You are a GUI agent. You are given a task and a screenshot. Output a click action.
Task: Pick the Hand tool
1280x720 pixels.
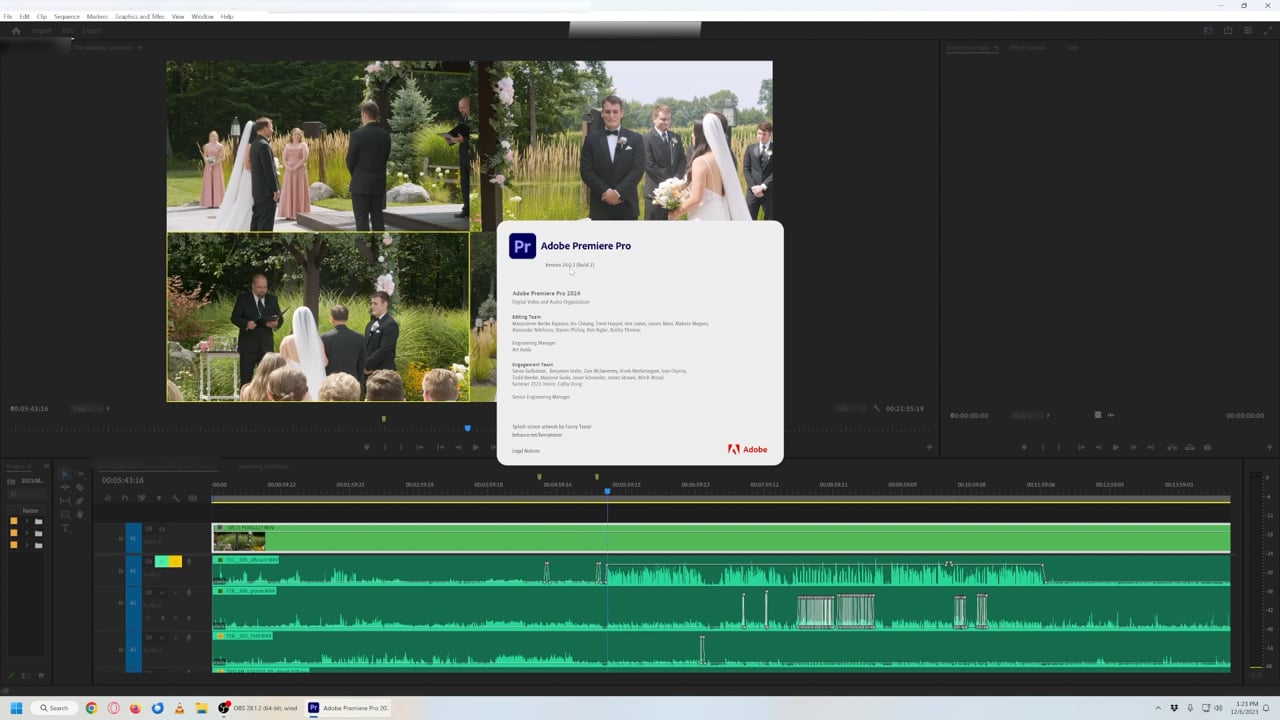point(80,514)
